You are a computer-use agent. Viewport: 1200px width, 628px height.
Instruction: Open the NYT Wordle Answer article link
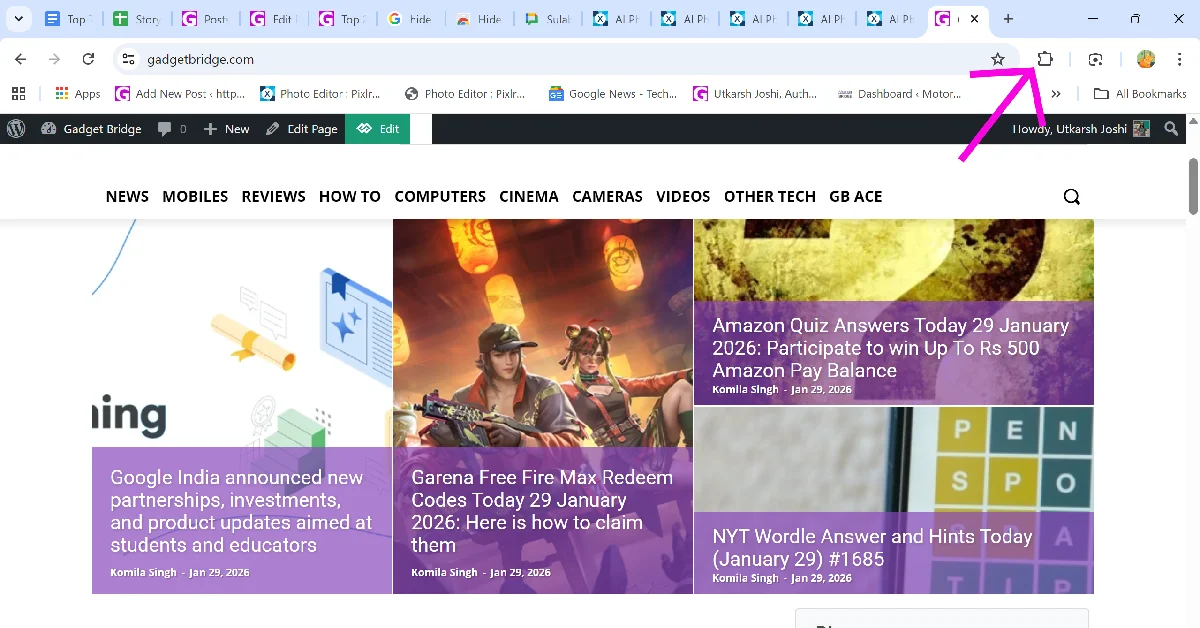[870, 548]
